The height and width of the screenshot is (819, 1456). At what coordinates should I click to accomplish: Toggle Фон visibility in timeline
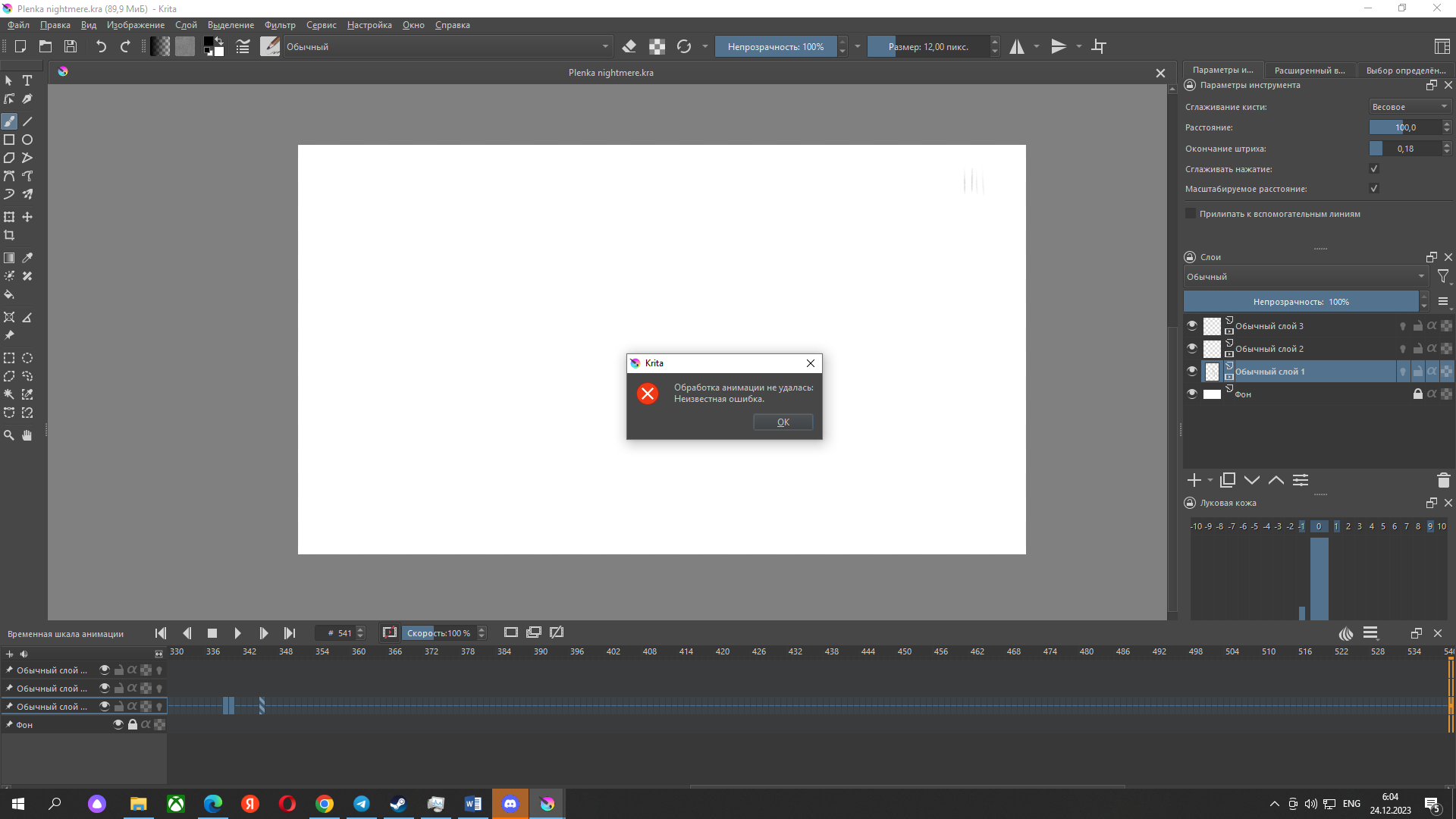(118, 724)
